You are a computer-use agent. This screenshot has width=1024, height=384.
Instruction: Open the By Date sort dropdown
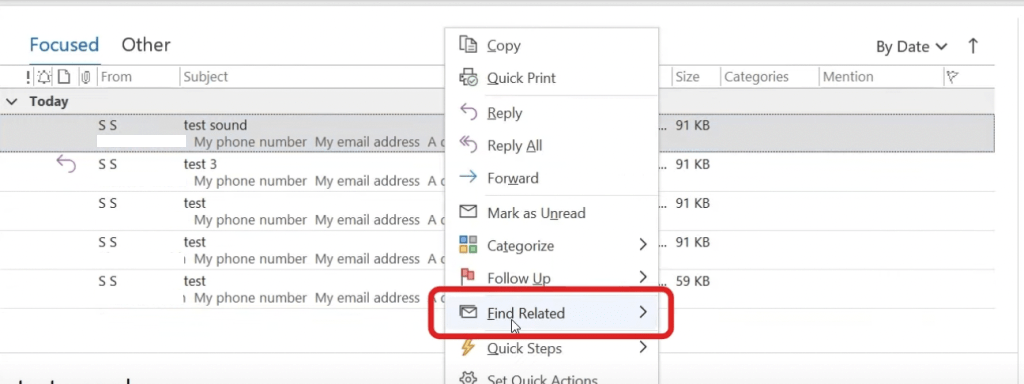coord(911,46)
